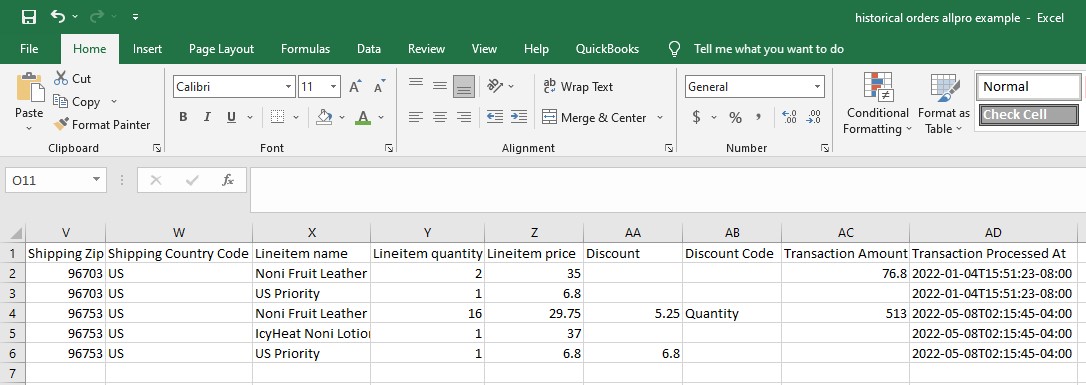Click Percent Style icon
The width and height of the screenshot is (1086, 385).
(735, 117)
